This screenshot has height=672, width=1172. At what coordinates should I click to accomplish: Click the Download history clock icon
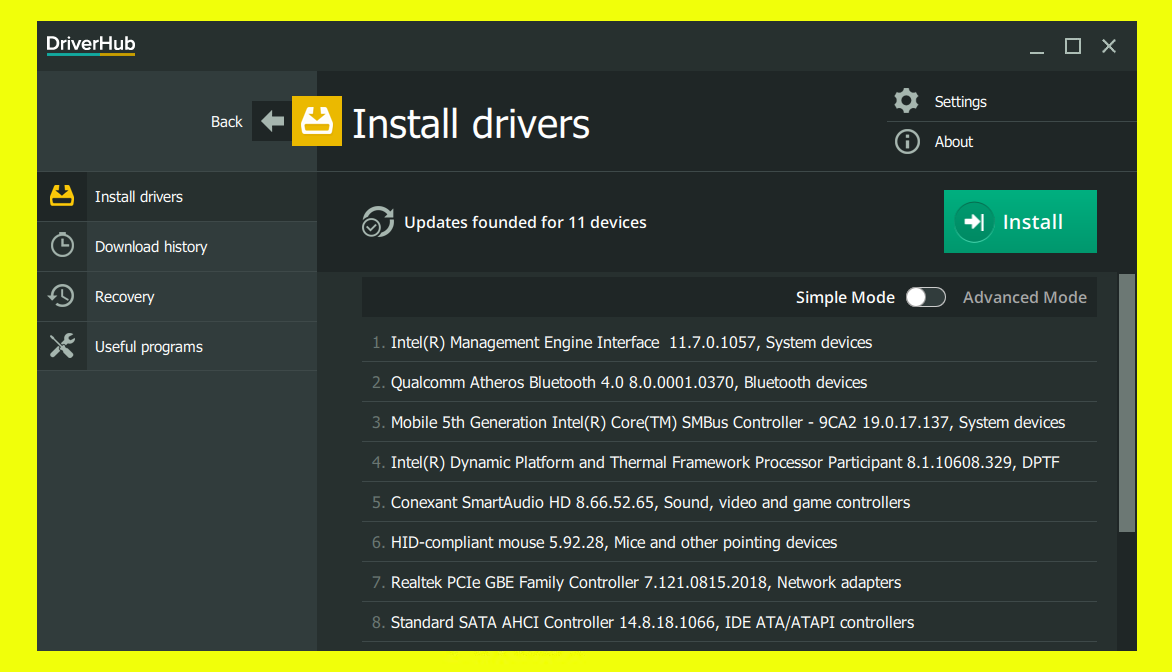click(x=62, y=246)
